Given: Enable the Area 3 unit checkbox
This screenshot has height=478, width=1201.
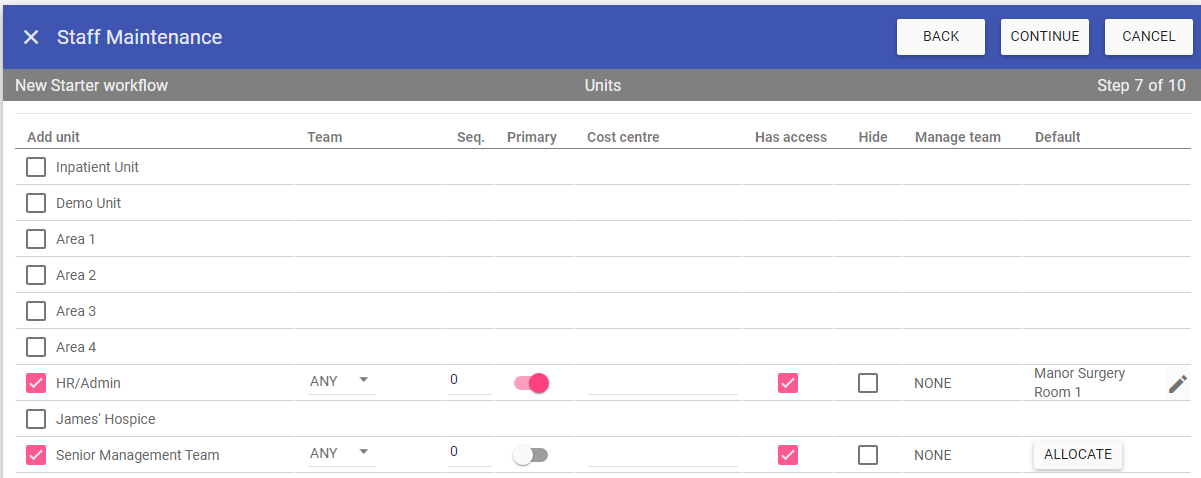Looking at the screenshot, I should (36, 311).
